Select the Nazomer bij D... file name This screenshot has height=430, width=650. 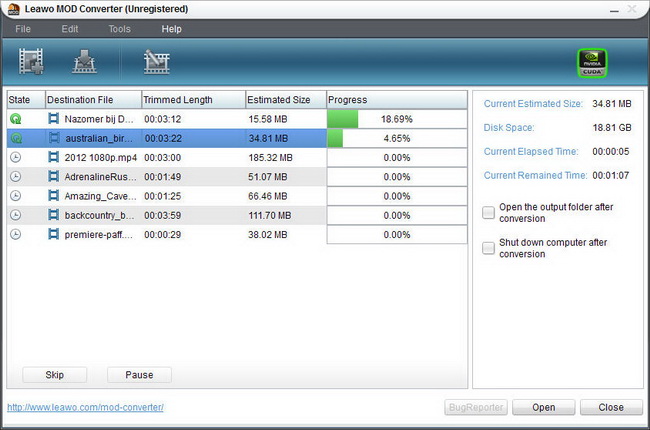point(99,119)
